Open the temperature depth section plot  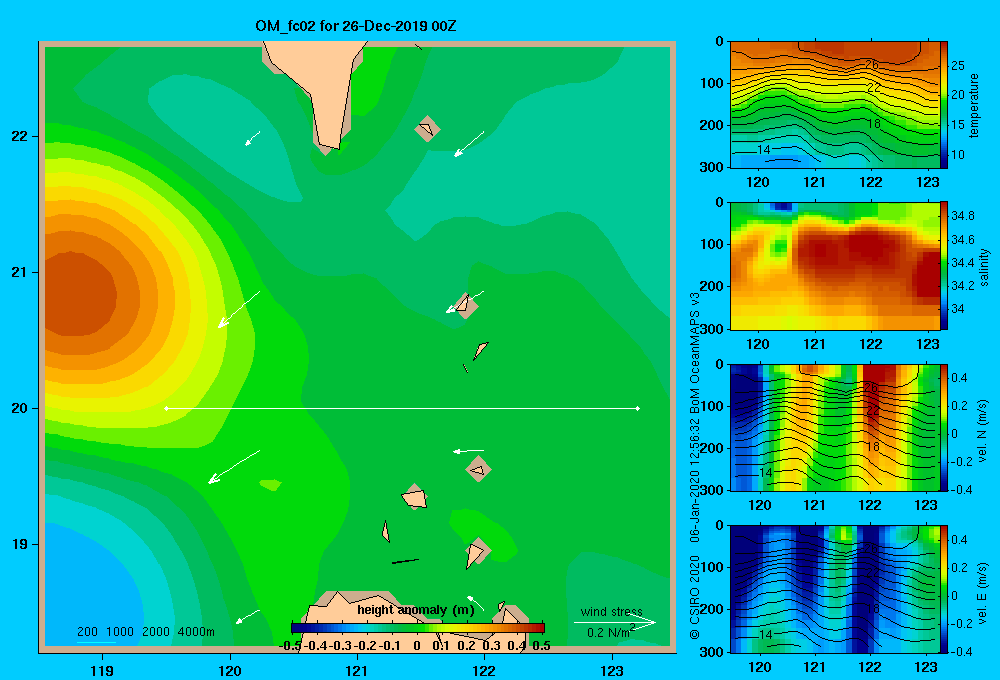point(834,105)
